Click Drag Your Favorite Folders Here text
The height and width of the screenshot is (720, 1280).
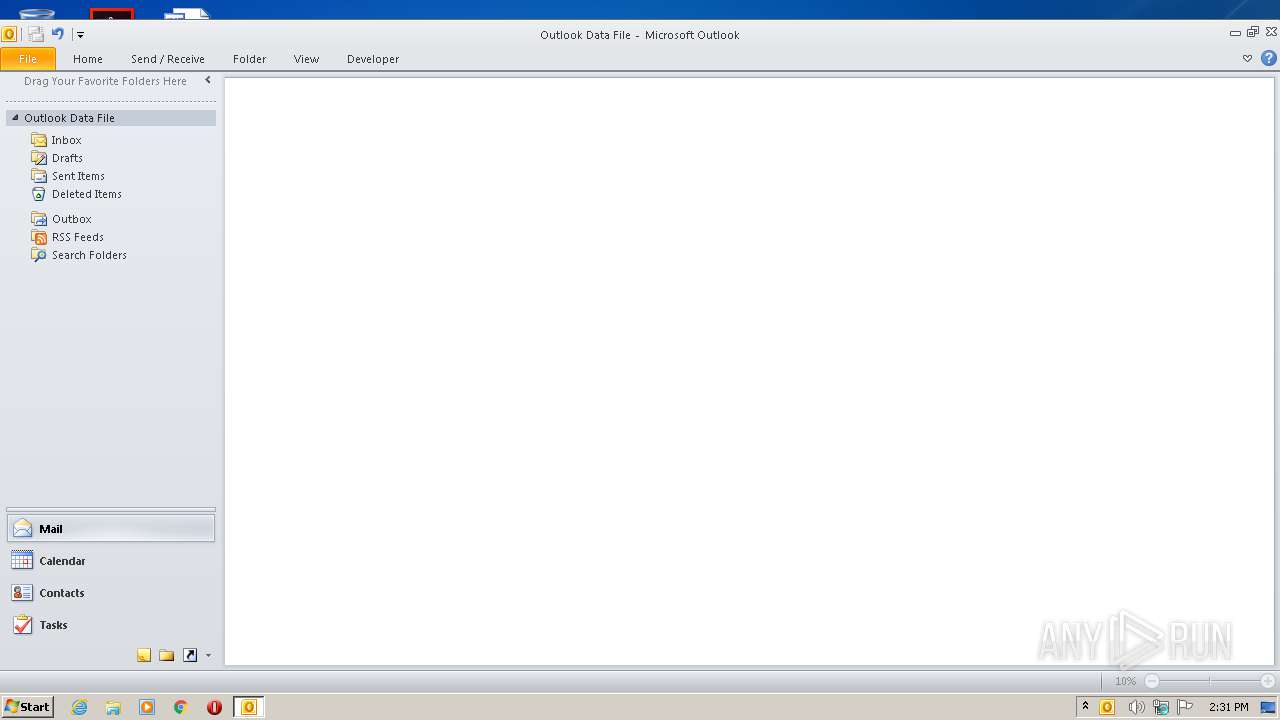[x=105, y=82]
